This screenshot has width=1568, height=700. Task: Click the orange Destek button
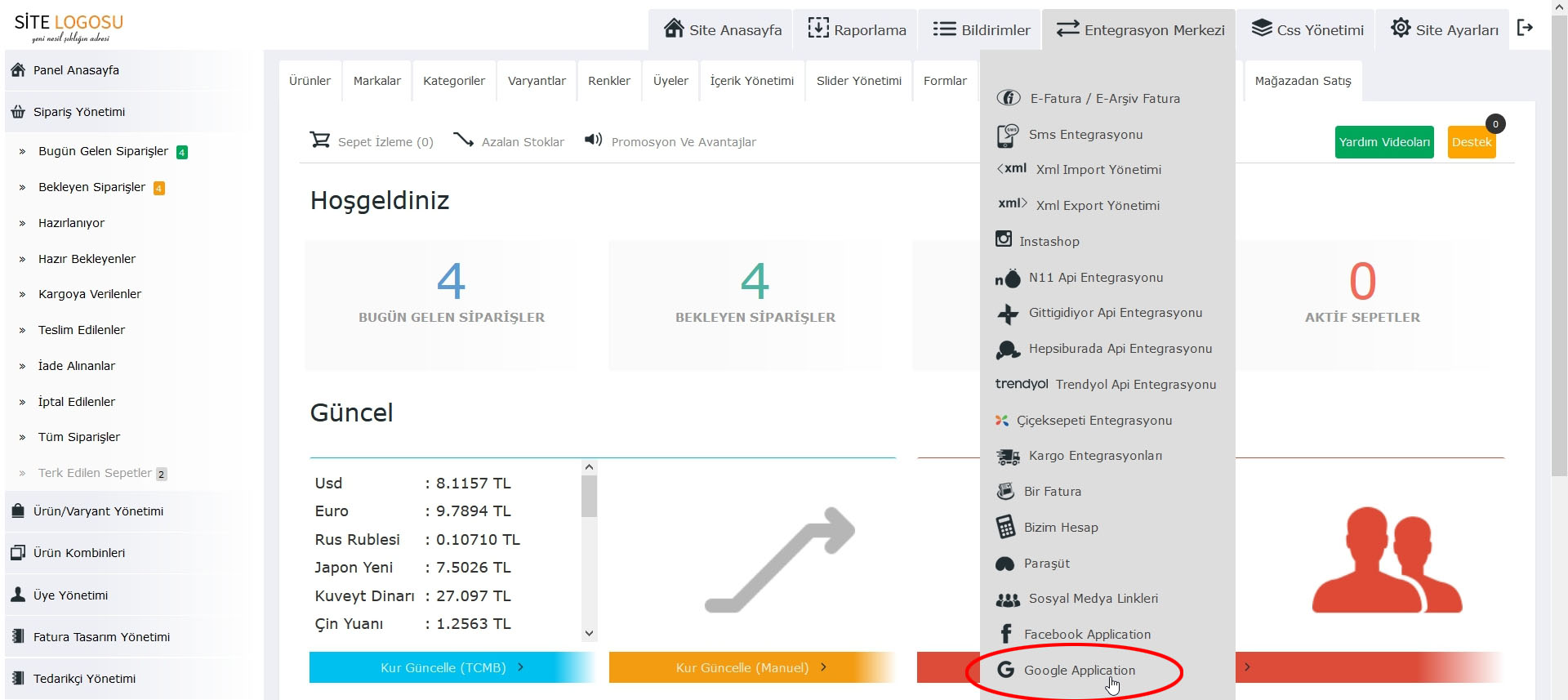[x=1472, y=142]
